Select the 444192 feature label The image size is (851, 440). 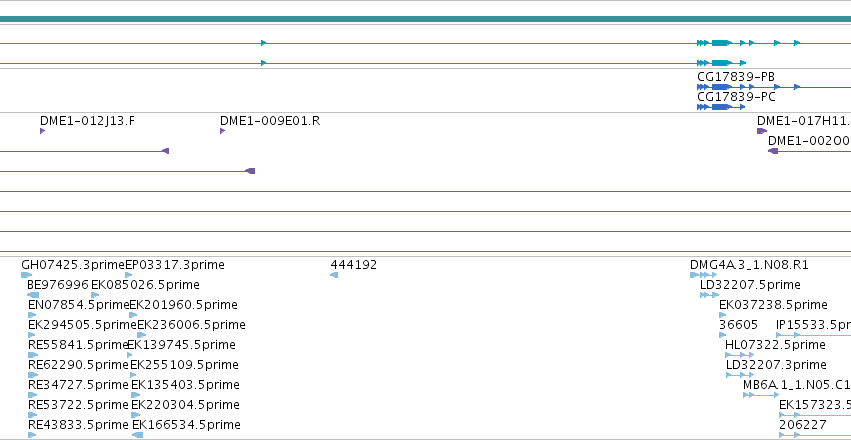tap(353, 265)
